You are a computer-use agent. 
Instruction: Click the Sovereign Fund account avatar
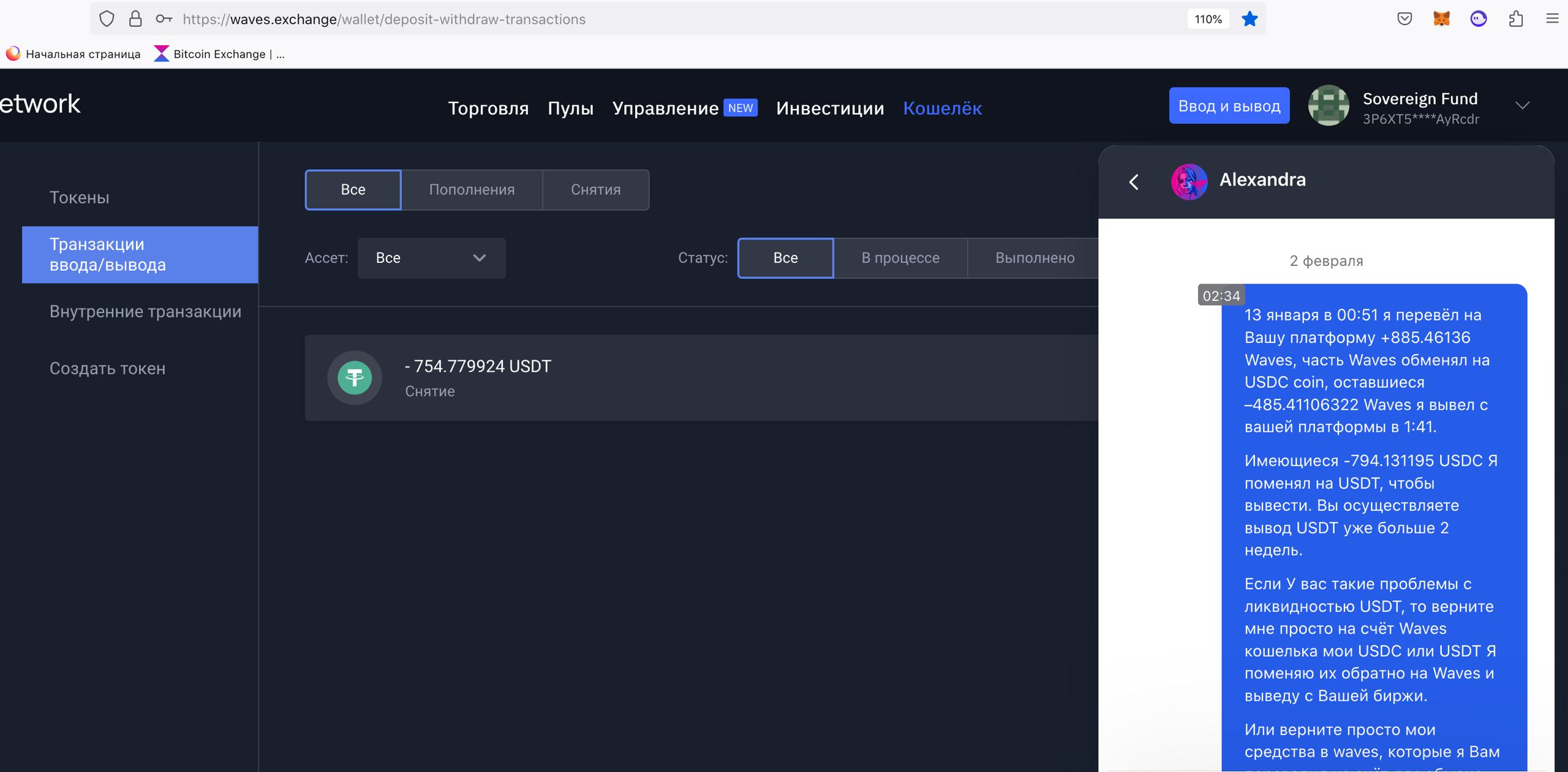coord(1328,106)
